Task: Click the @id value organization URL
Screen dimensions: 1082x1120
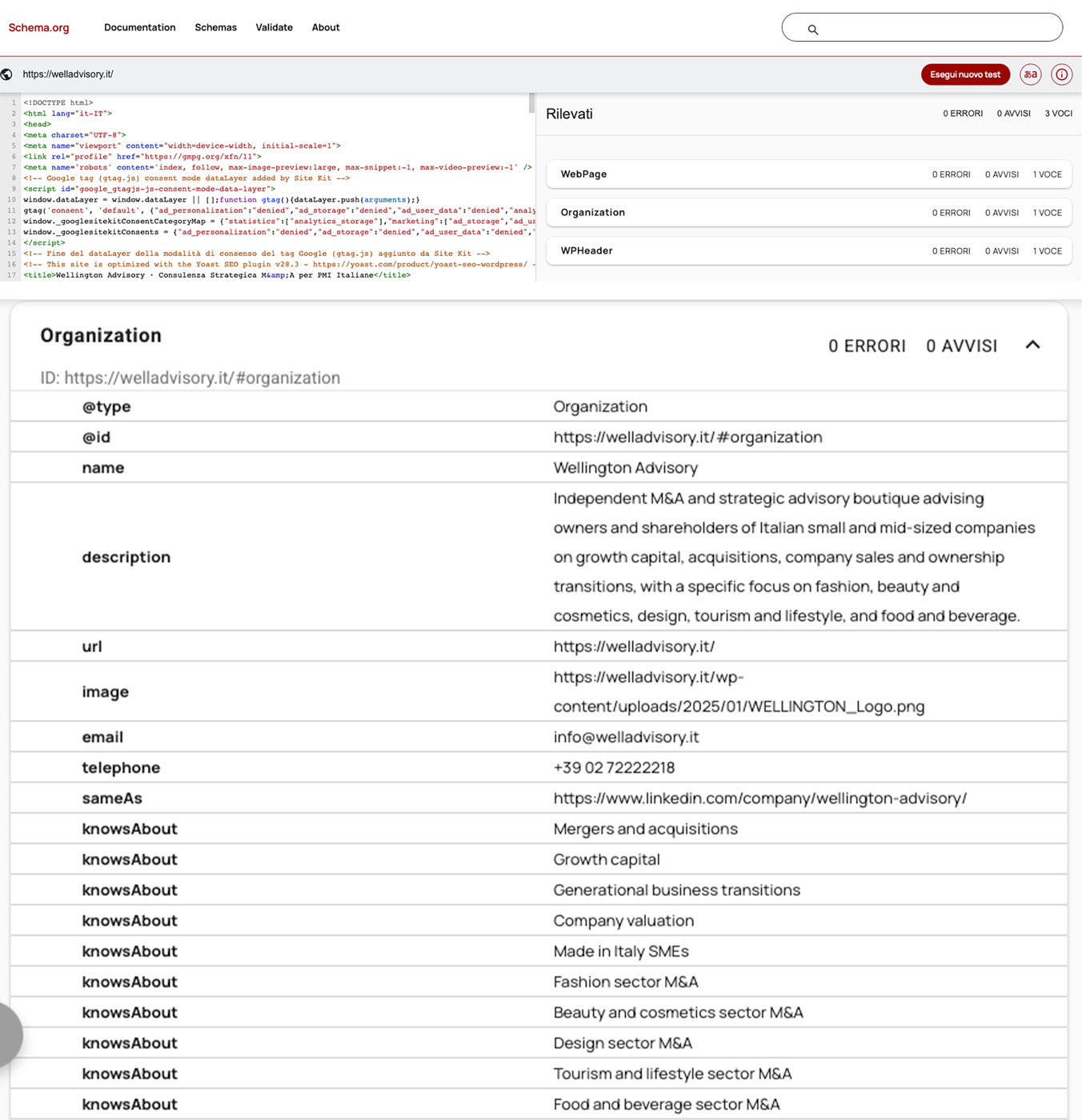Action: (687, 437)
